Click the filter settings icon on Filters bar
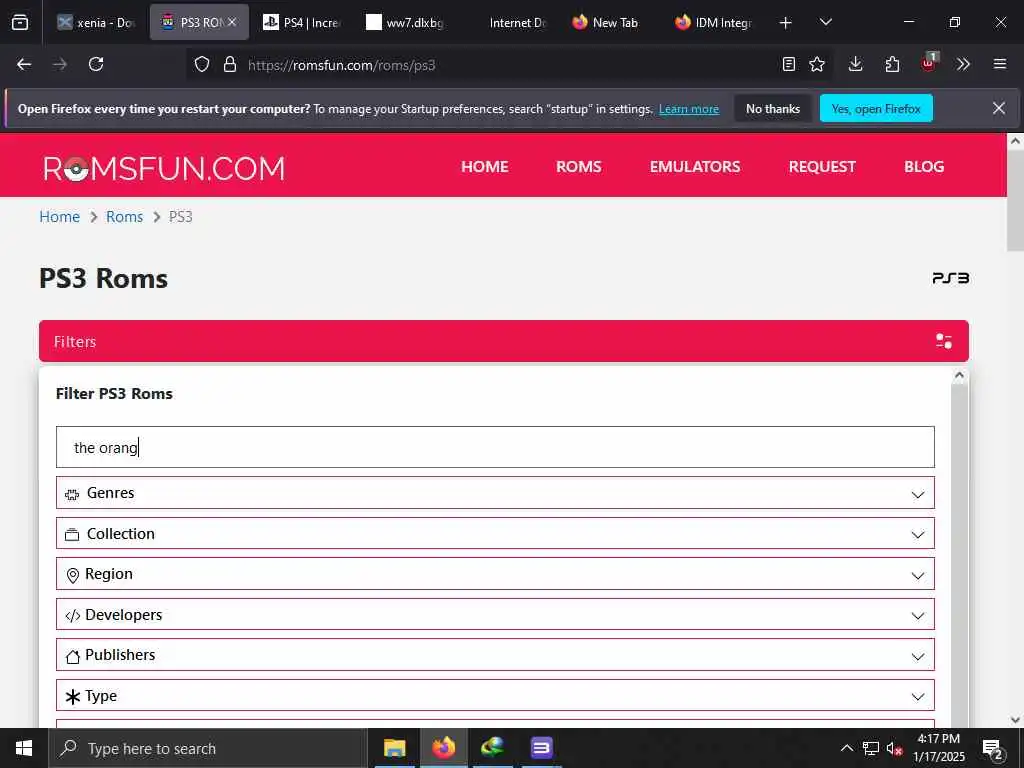 944,341
